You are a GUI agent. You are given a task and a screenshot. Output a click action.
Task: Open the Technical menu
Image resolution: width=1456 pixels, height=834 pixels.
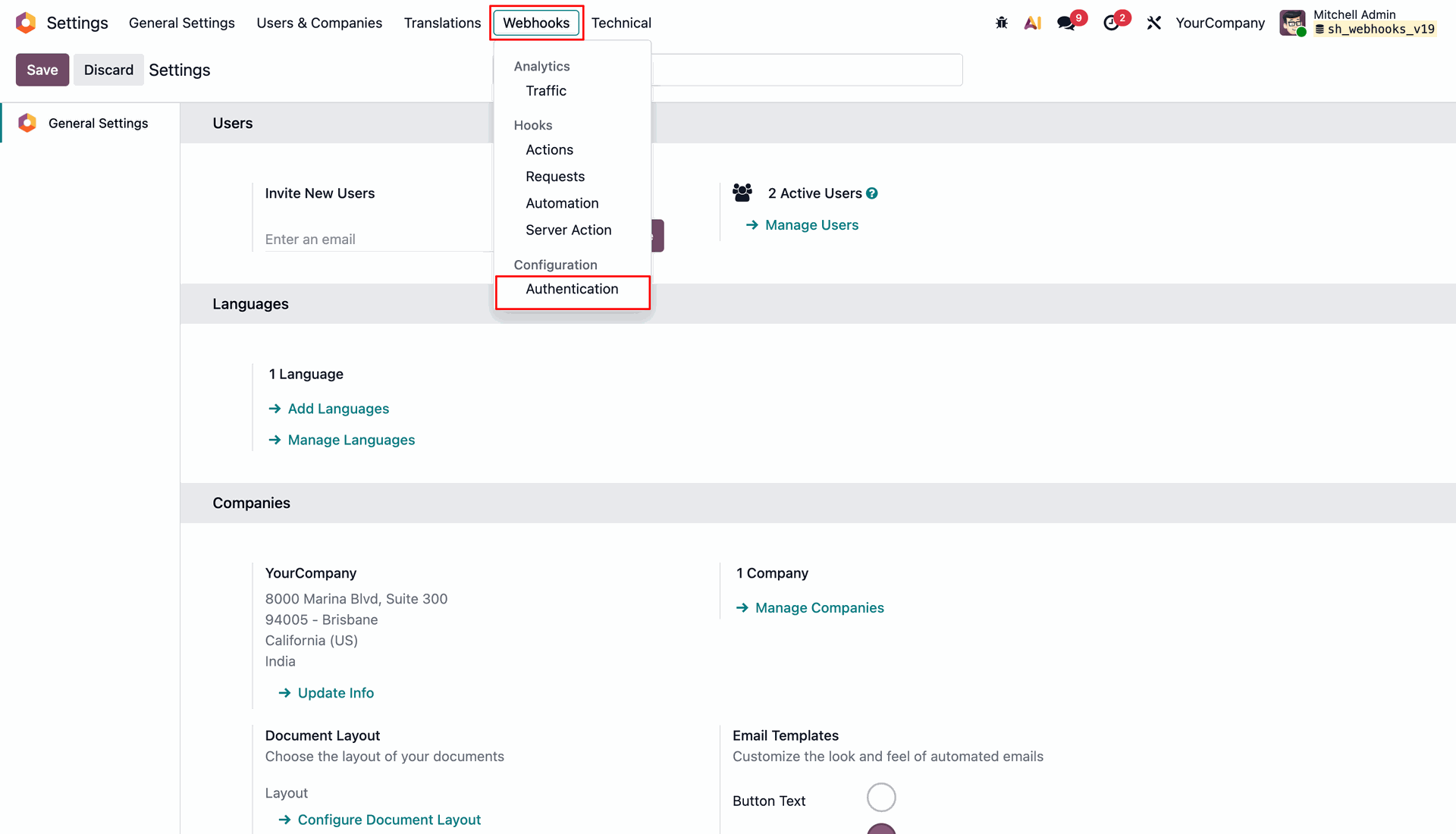tap(621, 23)
